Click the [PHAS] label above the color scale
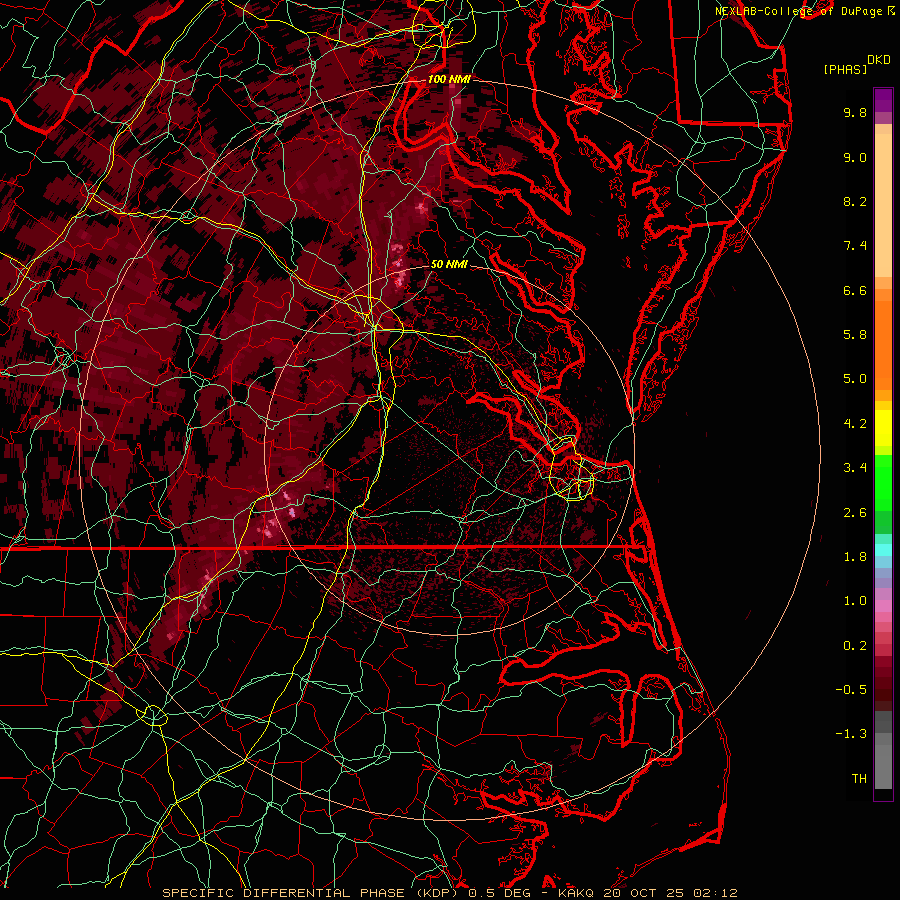This screenshot has width=900, height=900. pyautogui.click(x=845, y=69)
